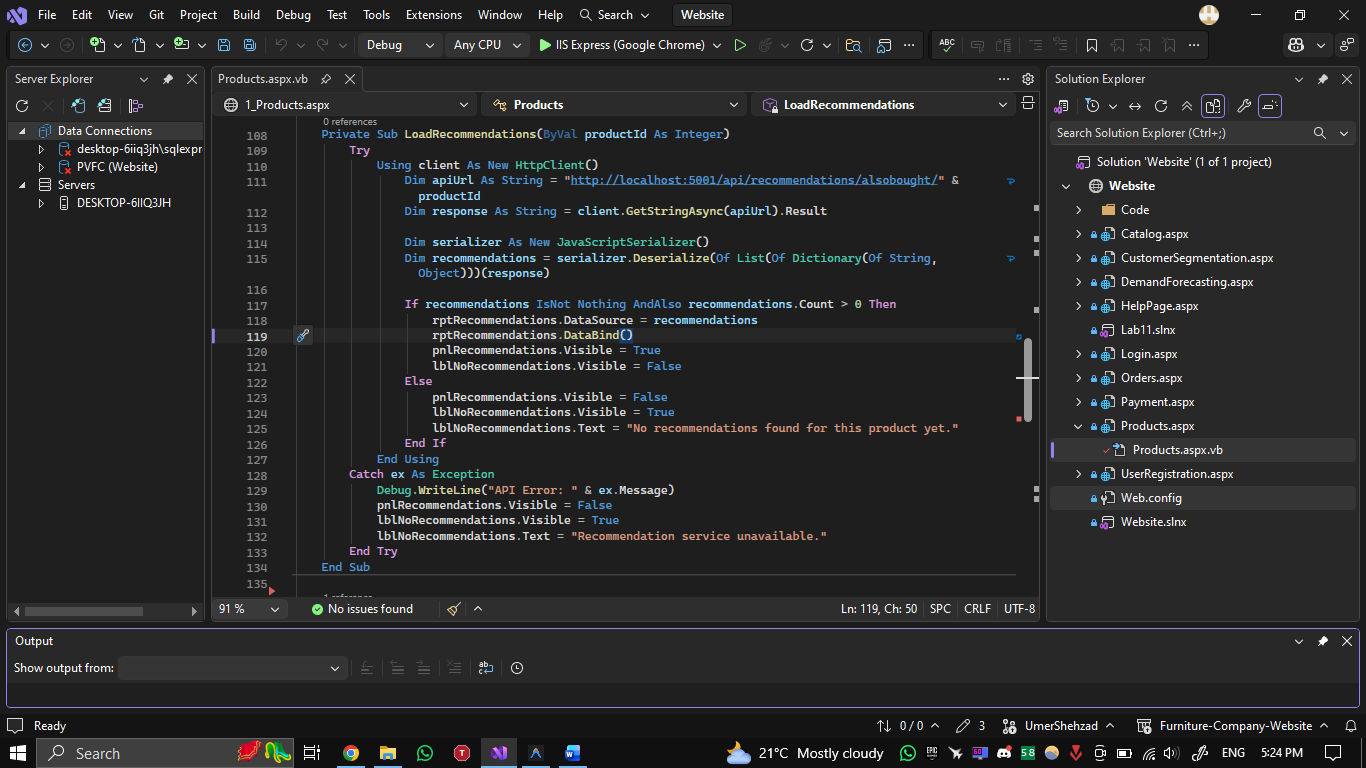1366x768 pixels.
Task: Click the Windows Start button
Action: (18, 753)
